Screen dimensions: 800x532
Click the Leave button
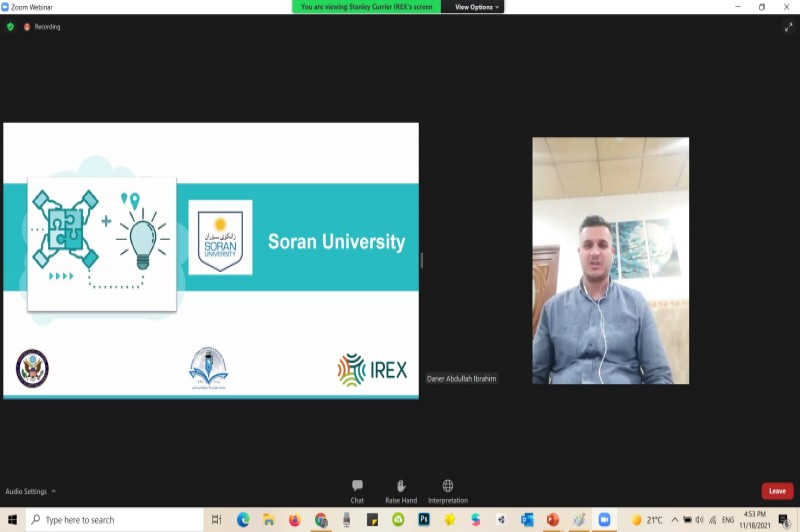coord(777,491)
